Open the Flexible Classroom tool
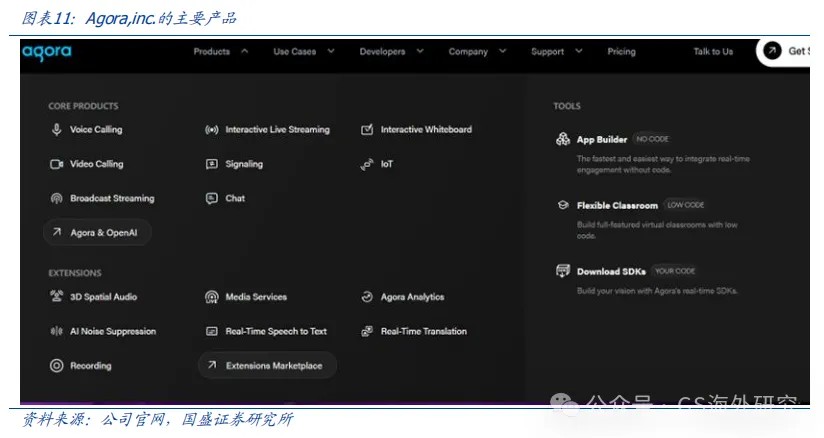Screen dimensions: 824x438 pyautogui.click(x=617, y=206)
